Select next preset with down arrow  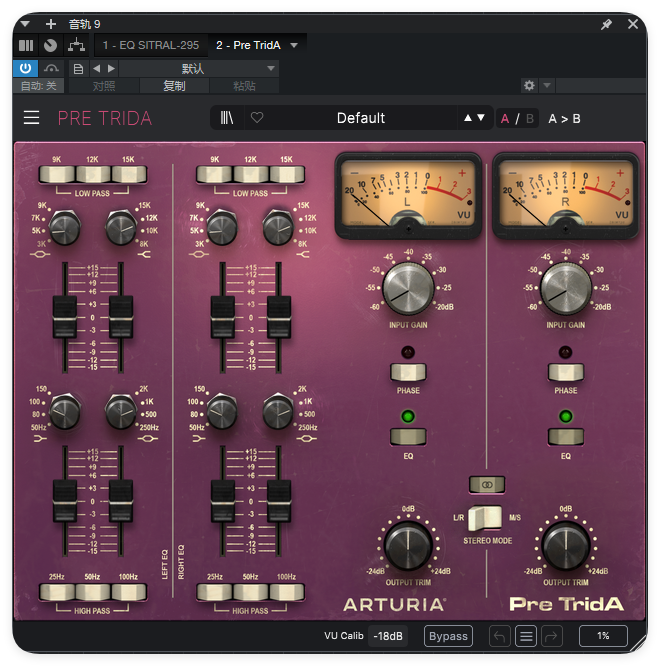pos(481,118)
